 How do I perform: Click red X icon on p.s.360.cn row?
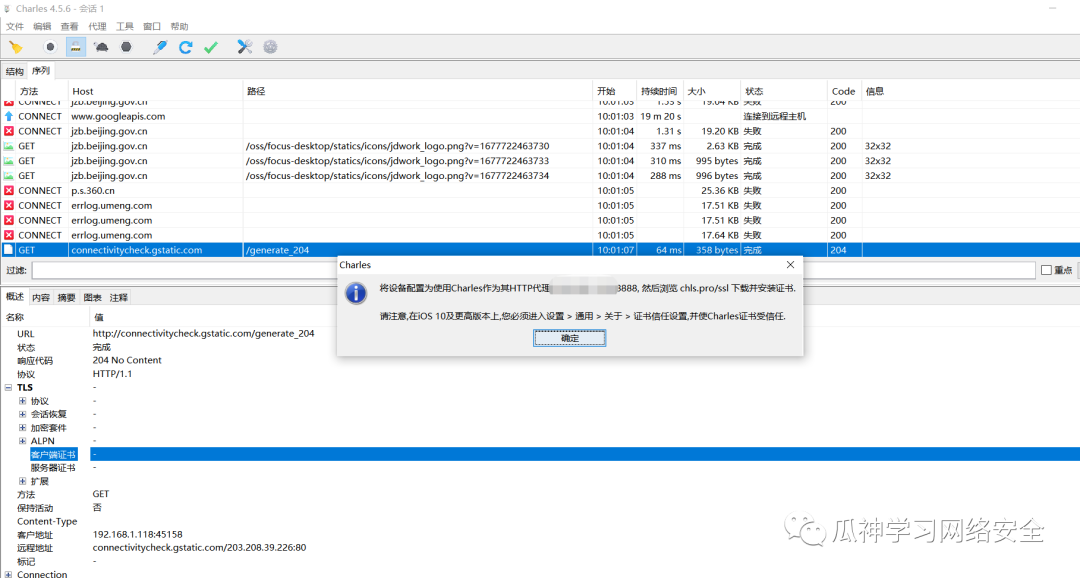pyautogui.click(x=9, y=191)
